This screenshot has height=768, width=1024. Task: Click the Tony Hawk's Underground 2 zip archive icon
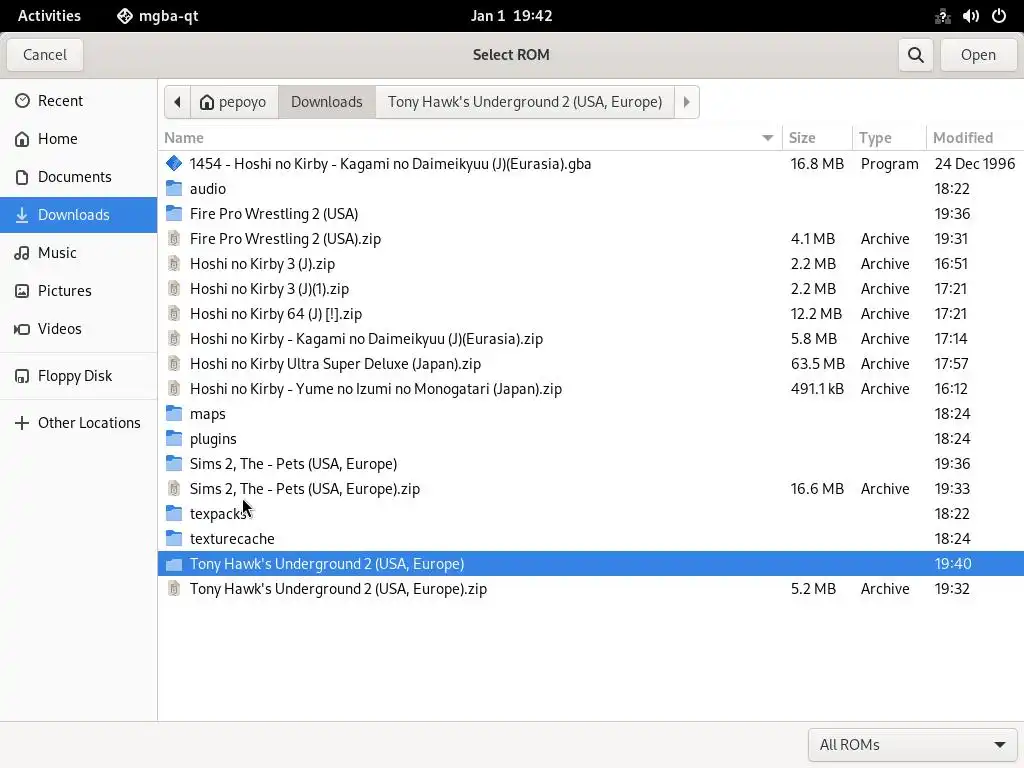174,588
